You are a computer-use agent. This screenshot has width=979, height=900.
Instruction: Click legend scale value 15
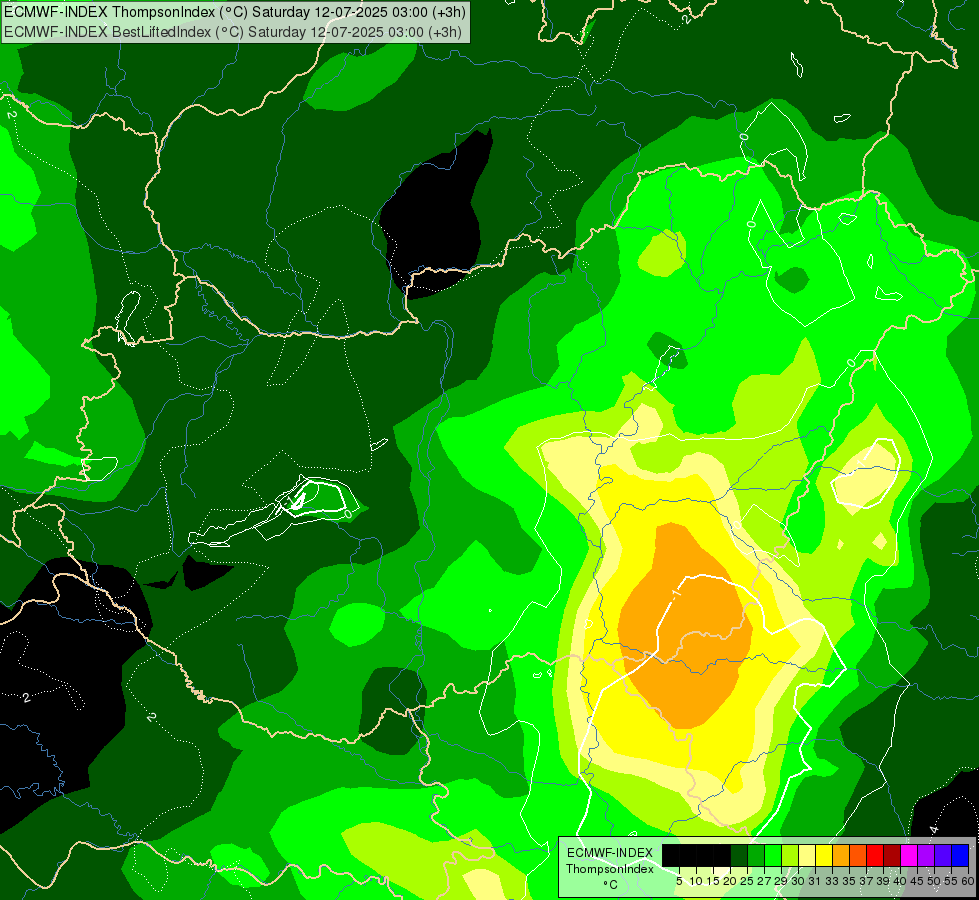pyautogui.click(x=713, y=881)
